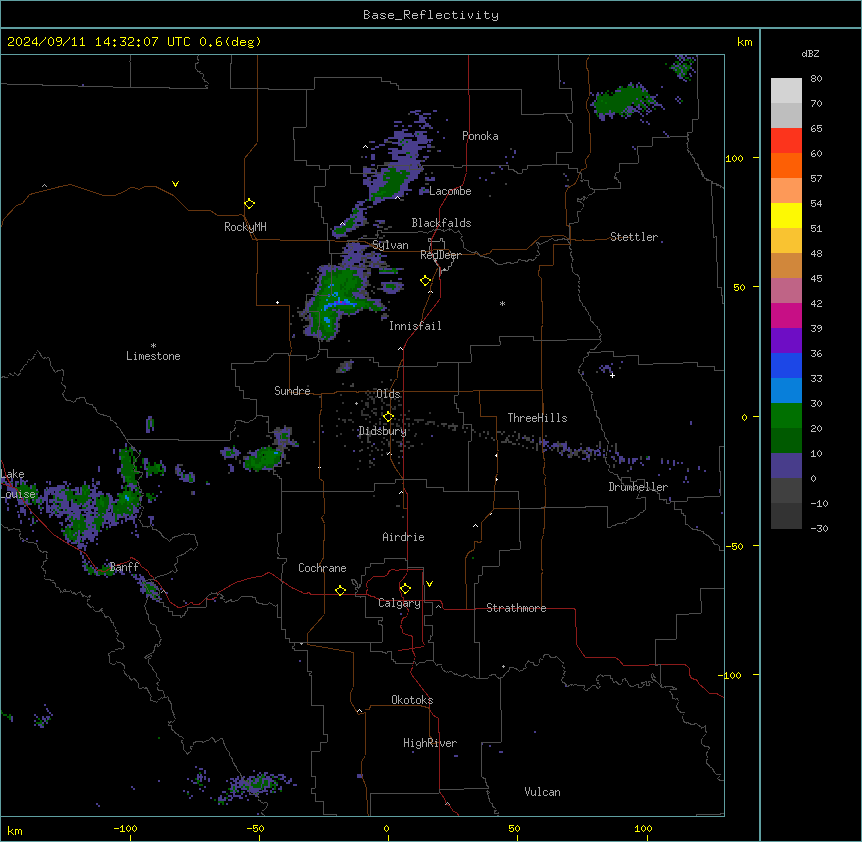
Task: Pick the orange 60-57 dBZ legend swatch
Action: 786,165
